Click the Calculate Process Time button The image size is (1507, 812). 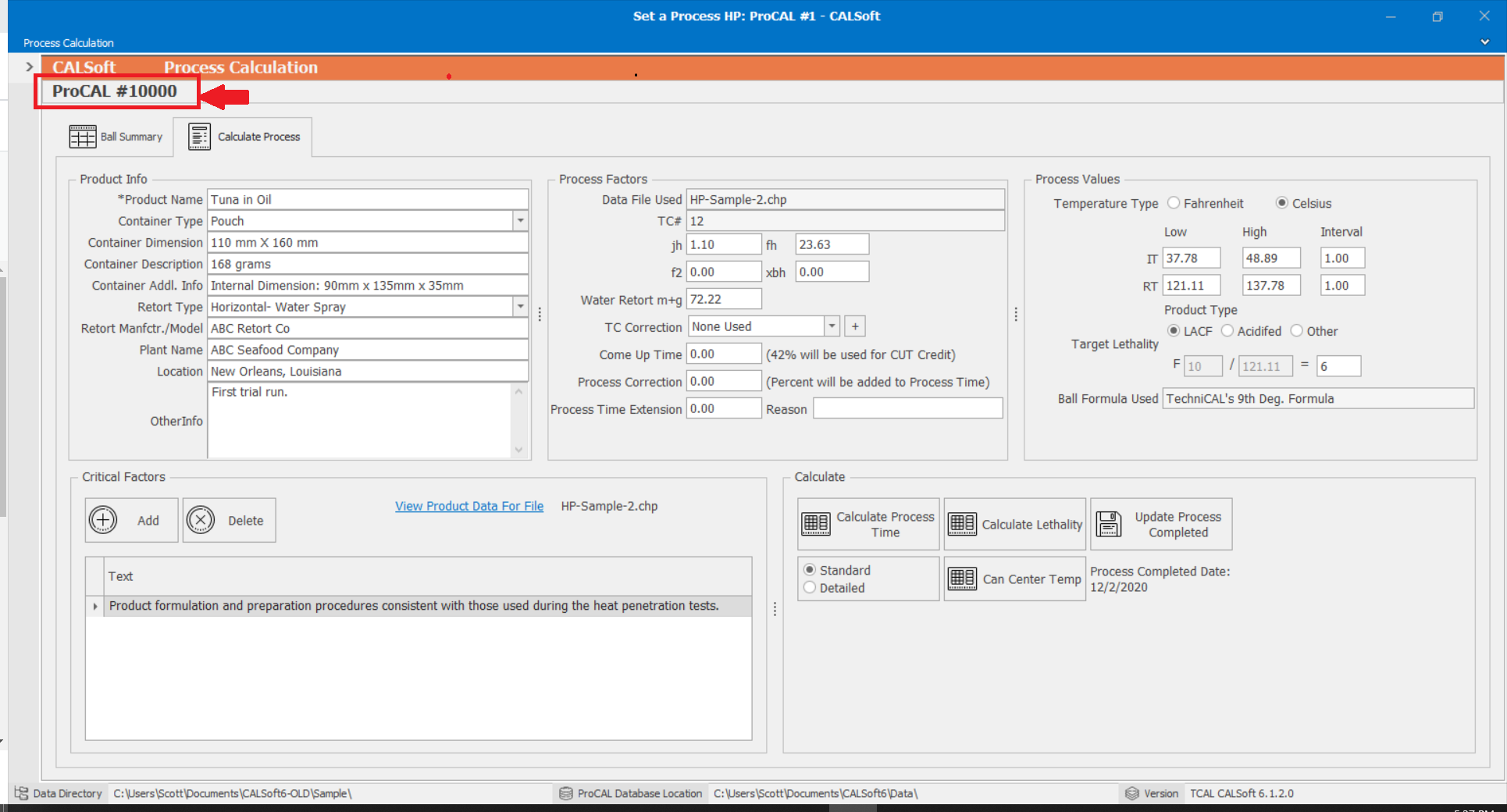[x=868, y=524]
